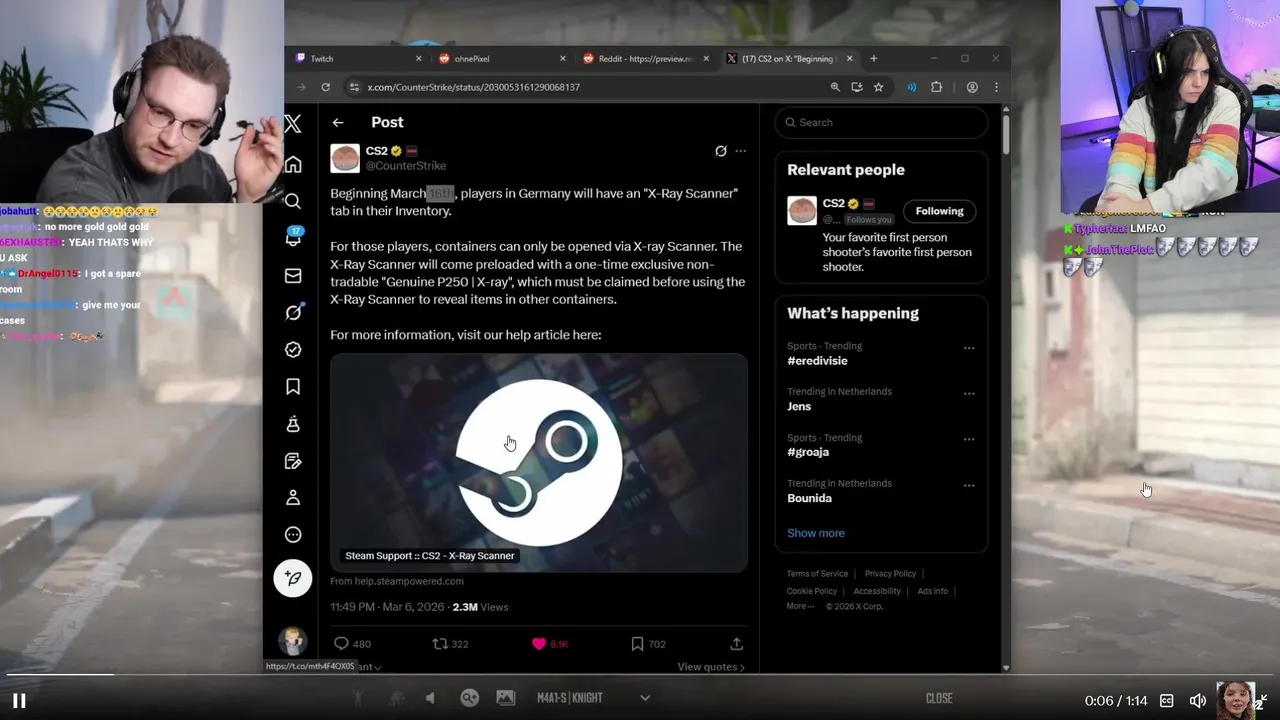
Task: Click the Grok explain icon on post
Action: tap(720, 151)
